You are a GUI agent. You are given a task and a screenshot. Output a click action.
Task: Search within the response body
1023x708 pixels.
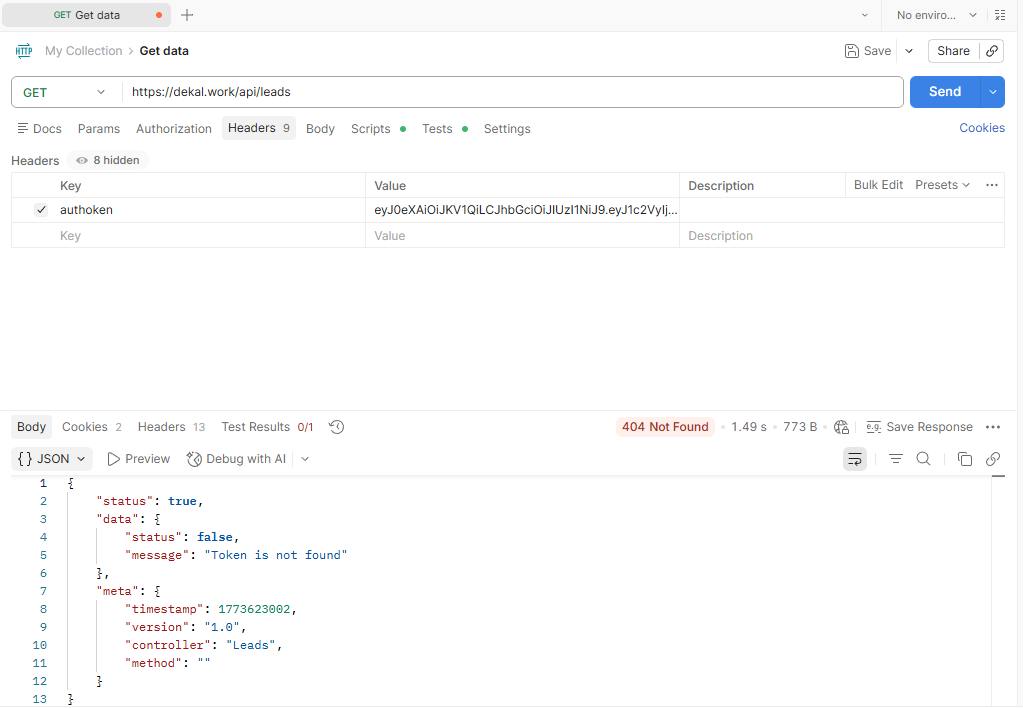point(924,459)
